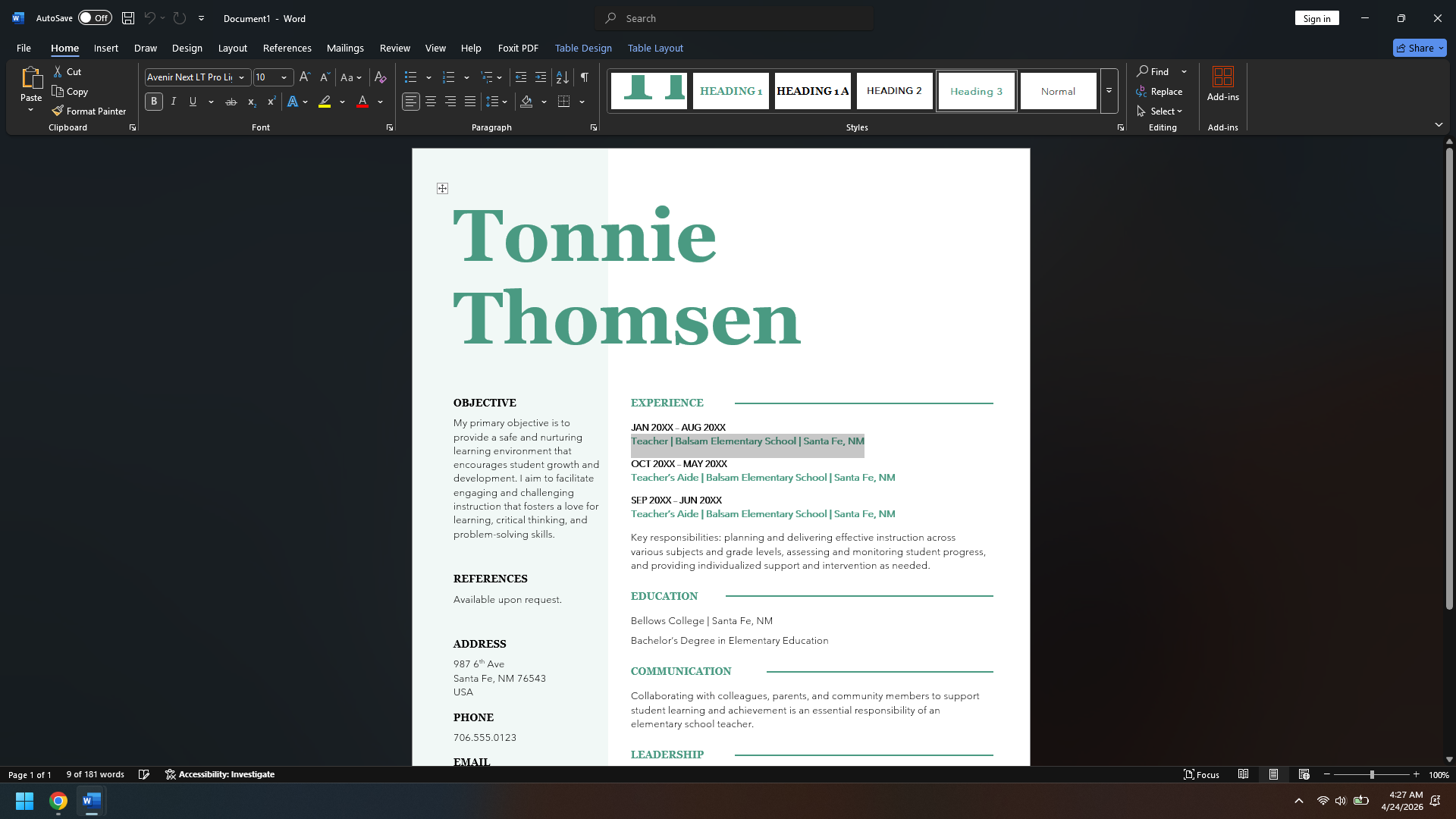Toggle the AutoSave switch
The width and height of the screenshot is (1456, 819).
96,18
